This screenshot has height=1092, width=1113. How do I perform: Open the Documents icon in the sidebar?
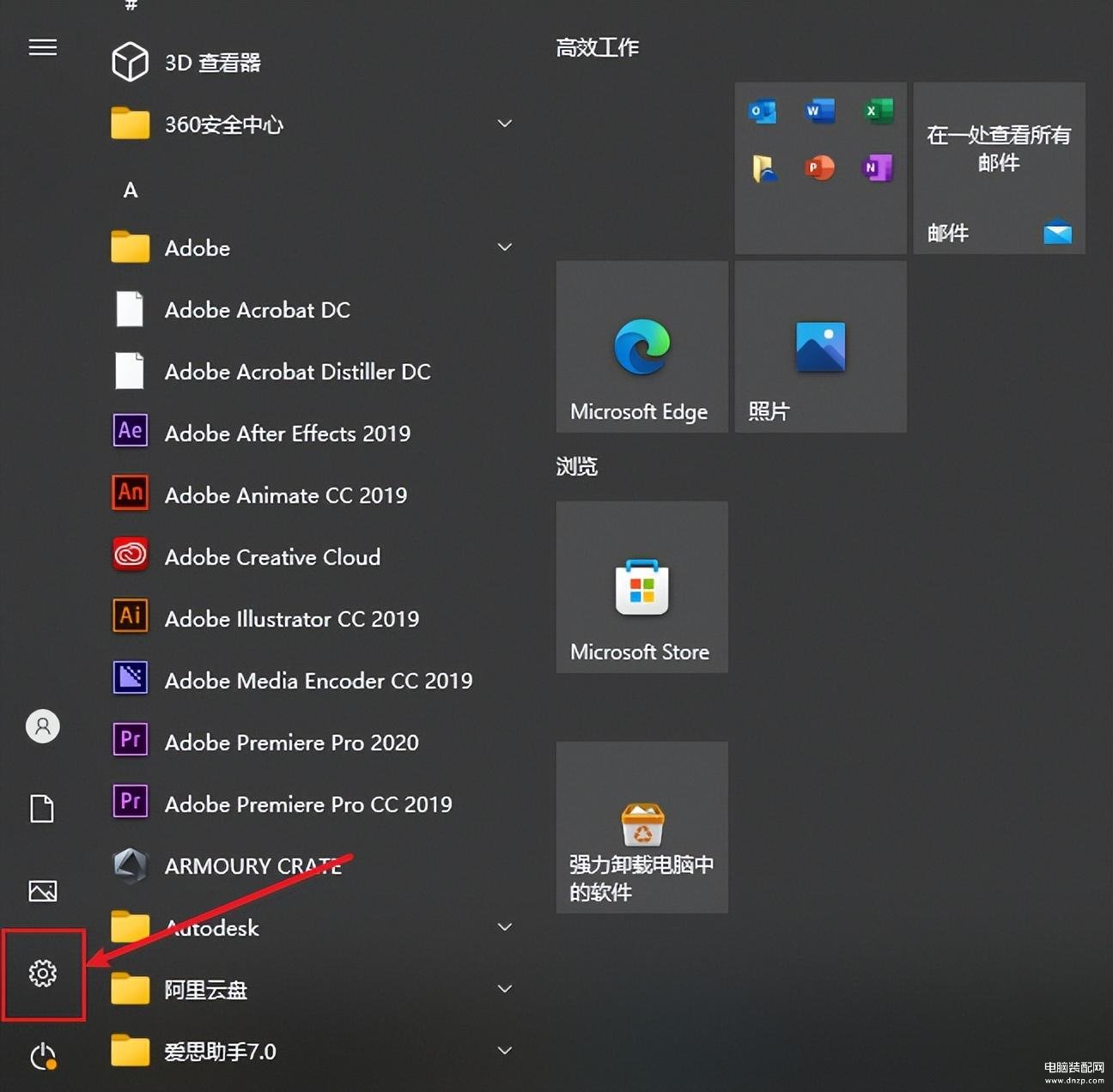tap(42, 808)
